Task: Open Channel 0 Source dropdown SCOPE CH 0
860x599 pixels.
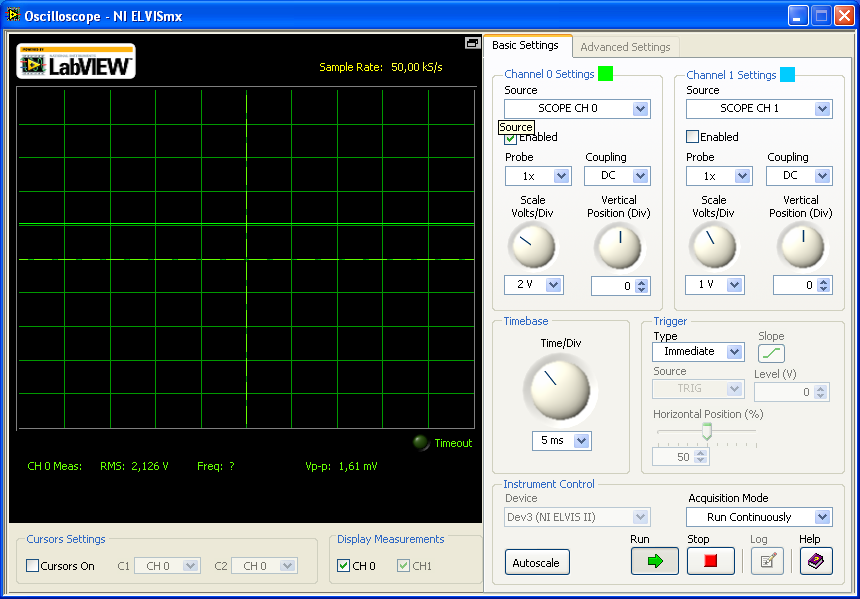Action: pos(578,109)
